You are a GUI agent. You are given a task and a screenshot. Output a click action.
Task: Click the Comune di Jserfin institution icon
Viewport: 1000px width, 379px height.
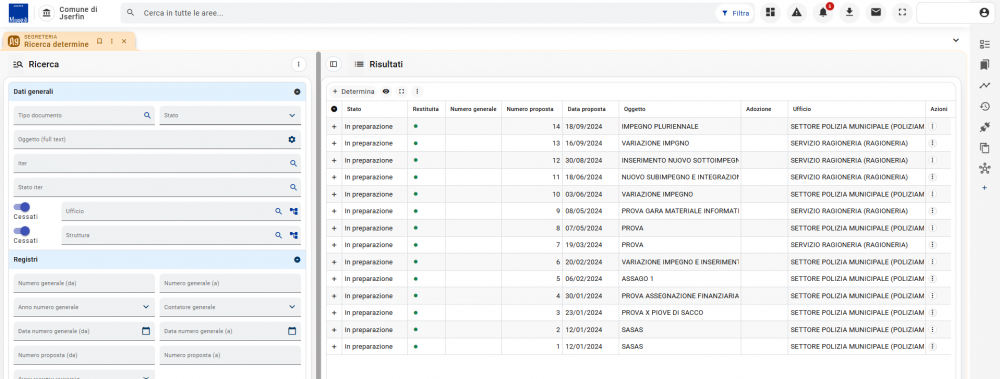pos(47,13)
